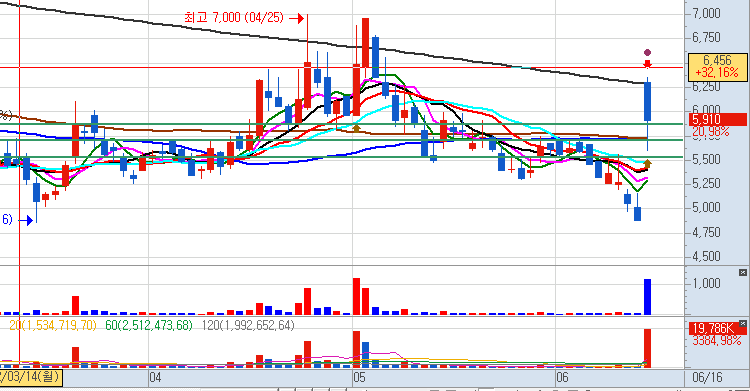Click the 20,98% change text
The height and width of the screenshot is (391, 750).
711,131
